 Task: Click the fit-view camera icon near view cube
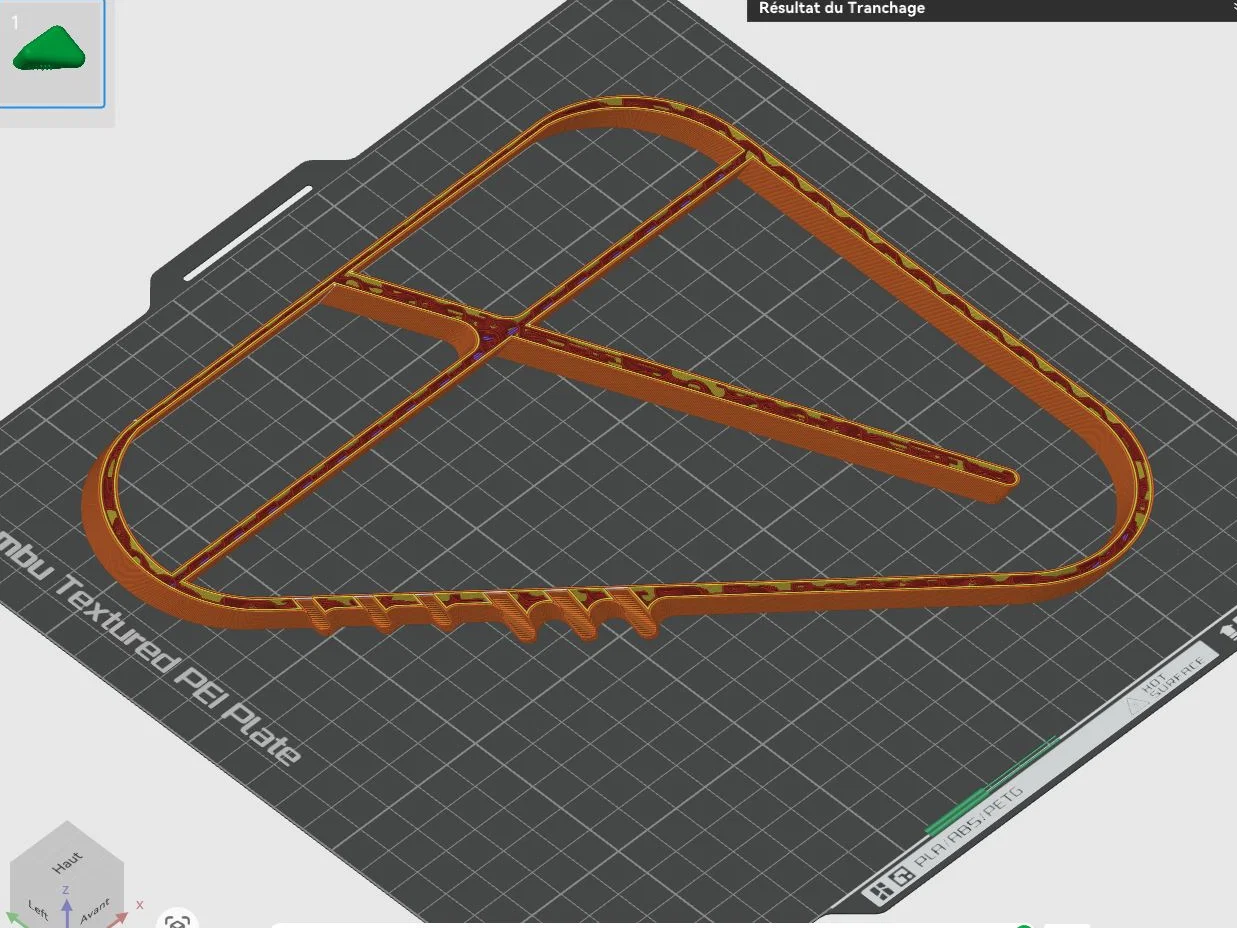pyautogui.click(x=177, y=921)
